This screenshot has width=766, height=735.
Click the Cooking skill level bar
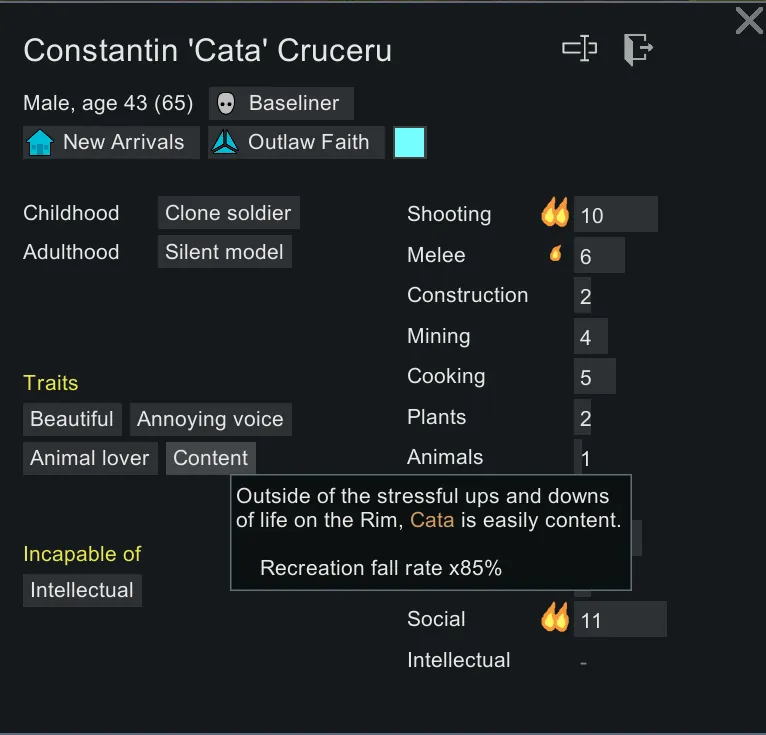[594, 377]
